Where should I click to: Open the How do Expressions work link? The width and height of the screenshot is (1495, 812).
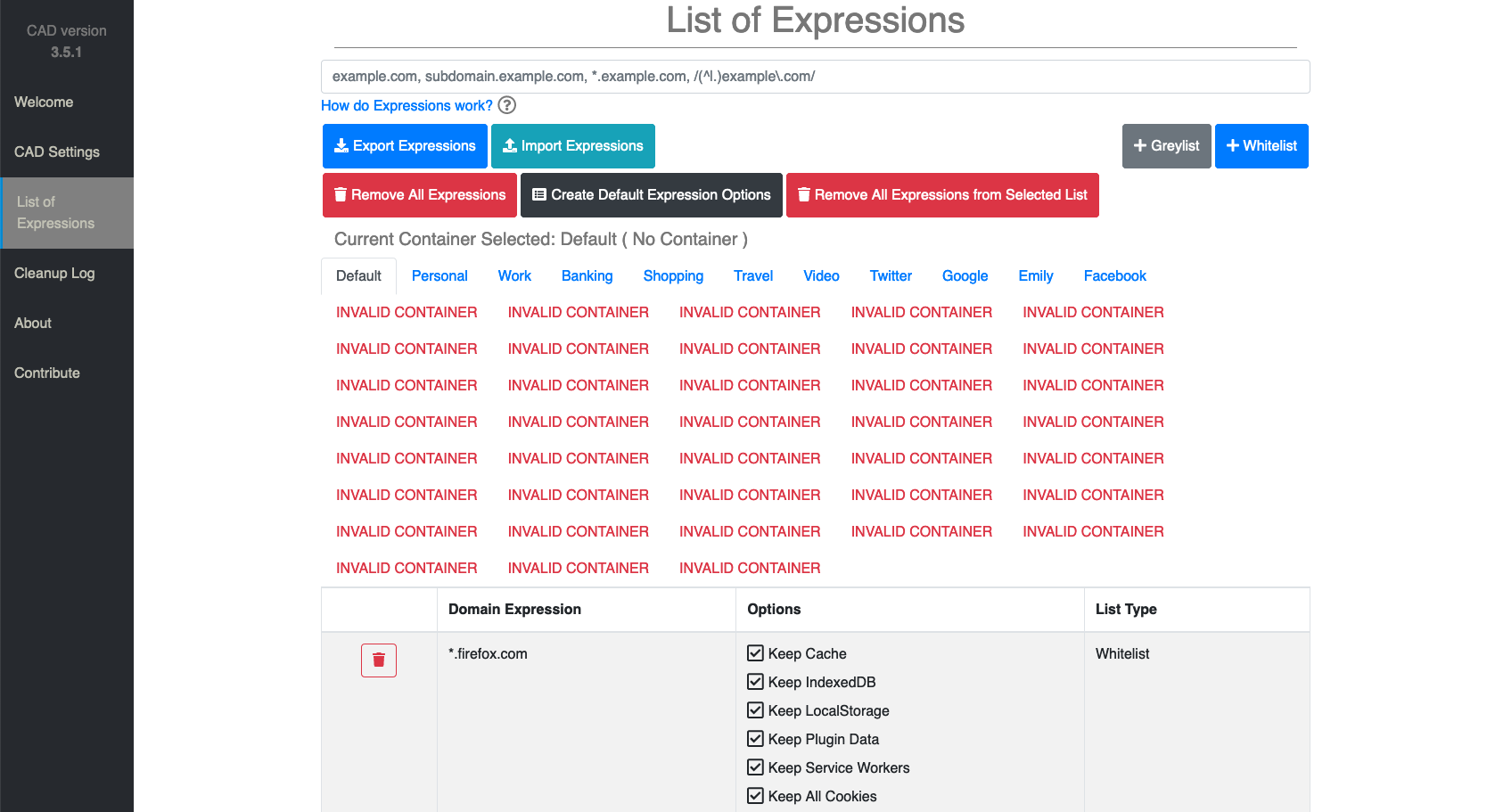pos(407,105)
